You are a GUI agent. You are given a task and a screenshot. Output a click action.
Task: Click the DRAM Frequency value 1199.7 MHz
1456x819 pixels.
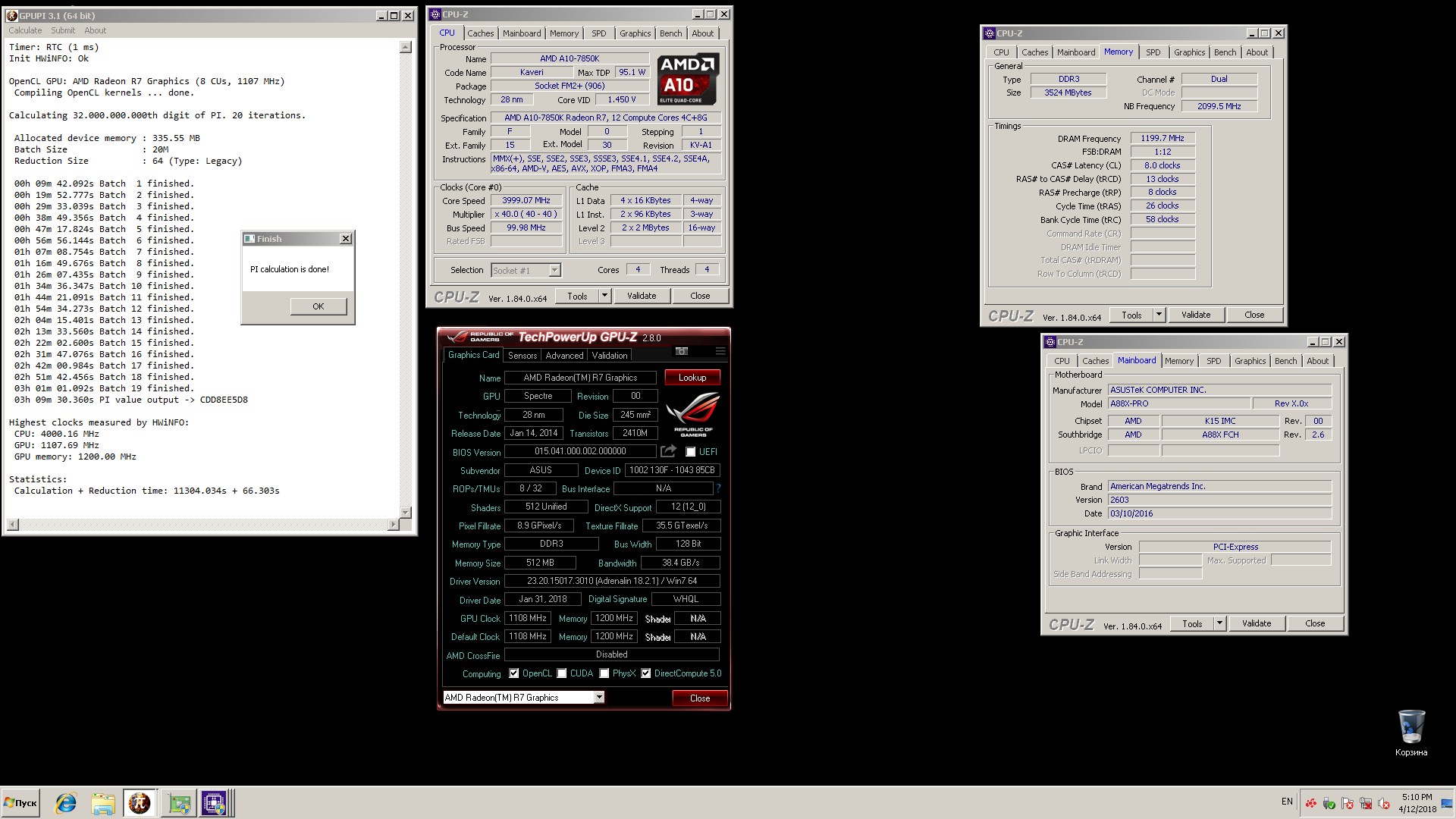tap(1163, 139)
